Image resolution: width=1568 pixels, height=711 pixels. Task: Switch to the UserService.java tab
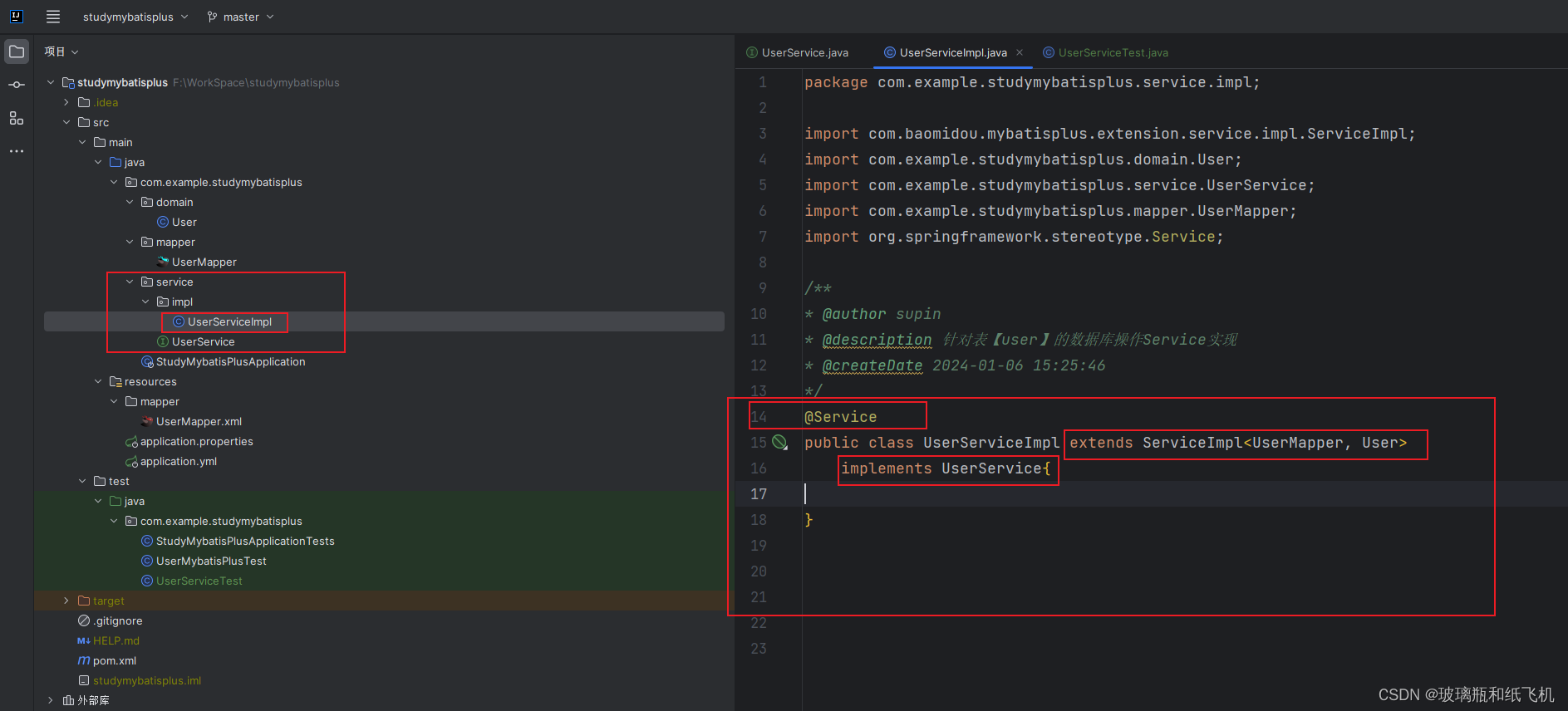(798, 52)
